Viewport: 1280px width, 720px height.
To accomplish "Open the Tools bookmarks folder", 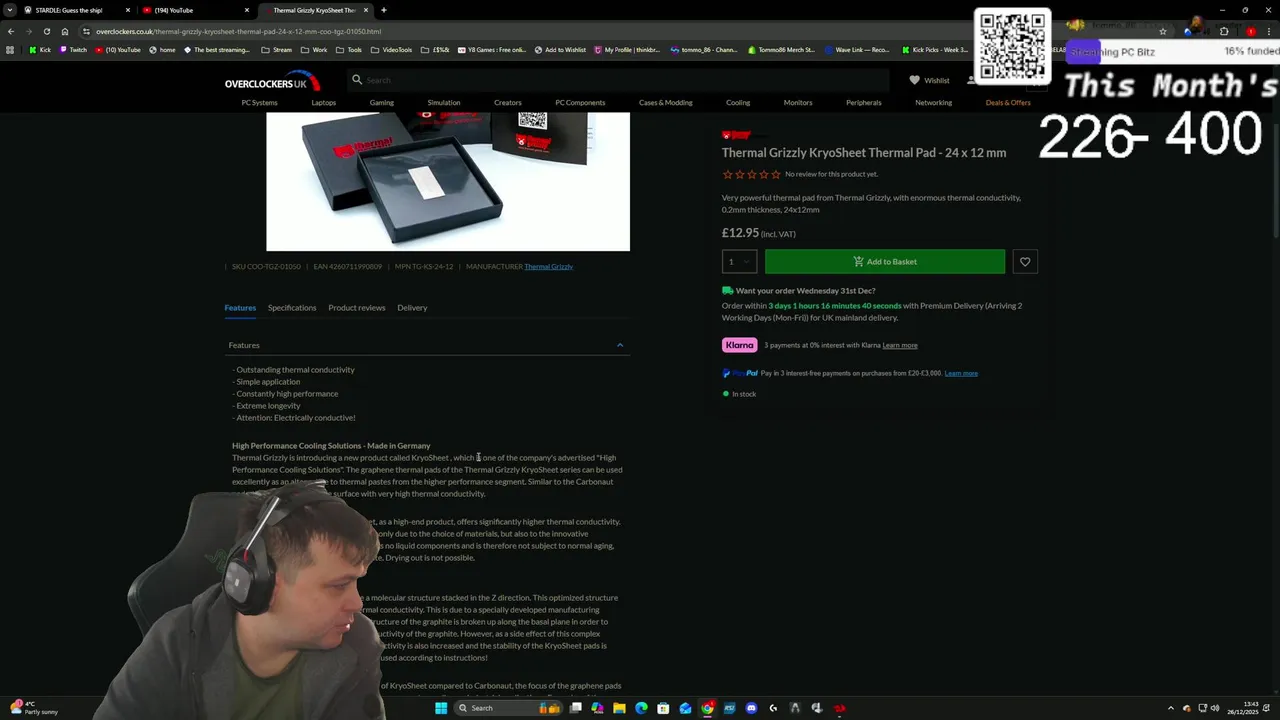I will coord(349,50).
